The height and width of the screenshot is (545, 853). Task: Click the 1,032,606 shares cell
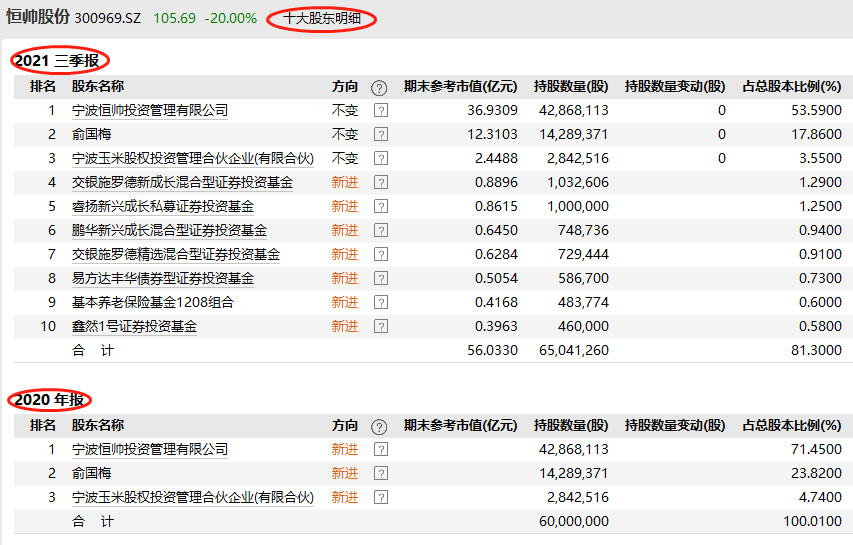tap(578, 182)
